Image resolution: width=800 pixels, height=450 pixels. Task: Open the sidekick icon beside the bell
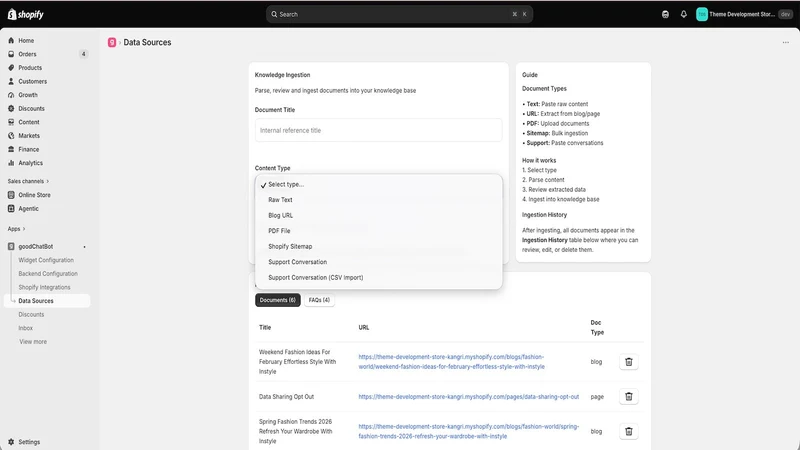click(x=665, y=14)
